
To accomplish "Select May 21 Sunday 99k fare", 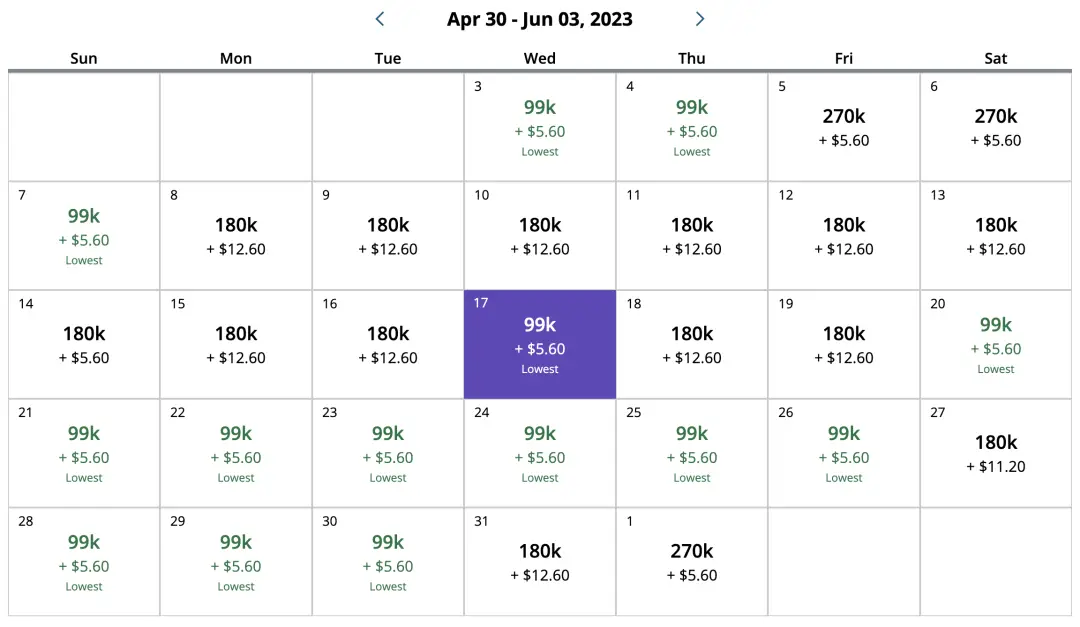I will (x=84, y=453).
